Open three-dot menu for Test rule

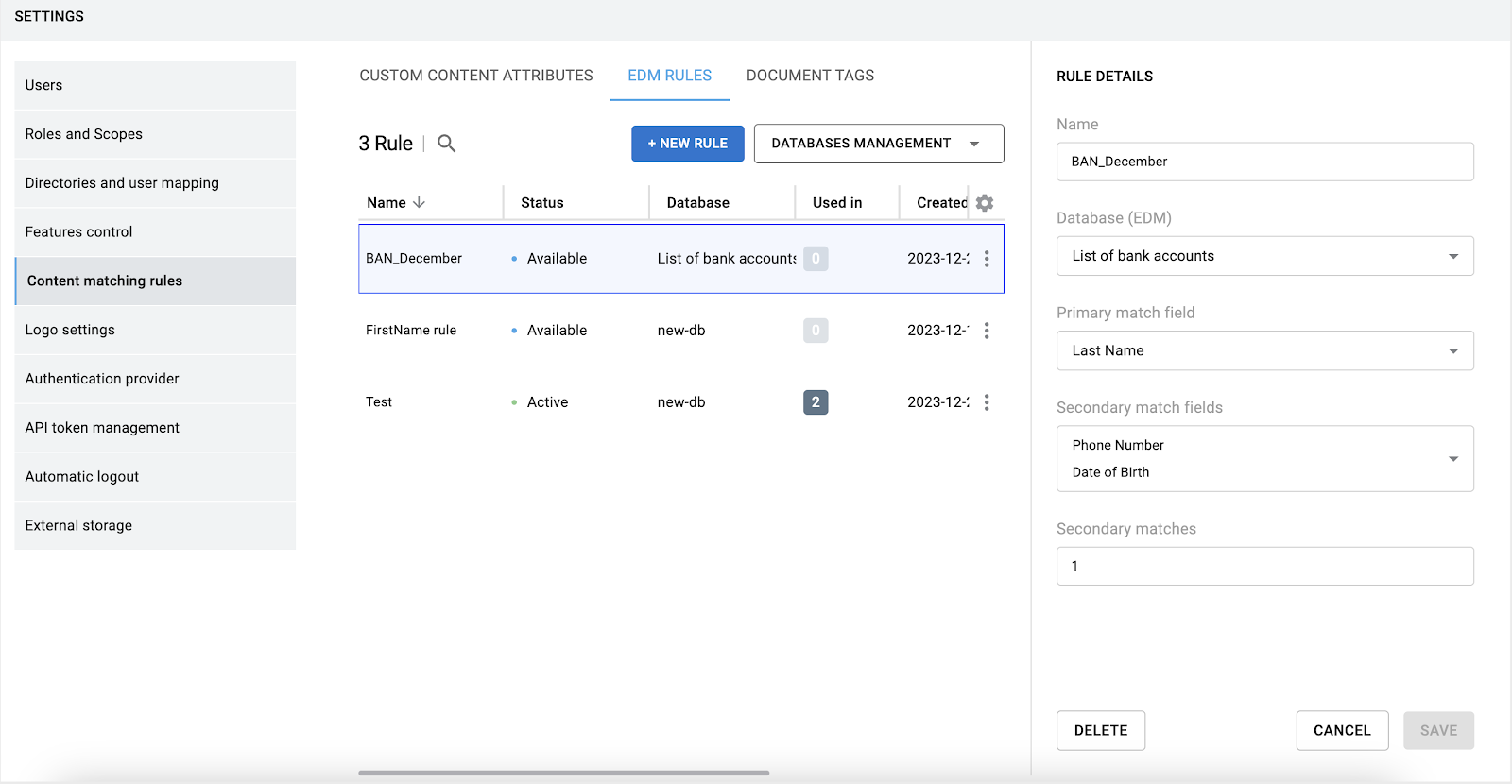click(x=987, y=402)
